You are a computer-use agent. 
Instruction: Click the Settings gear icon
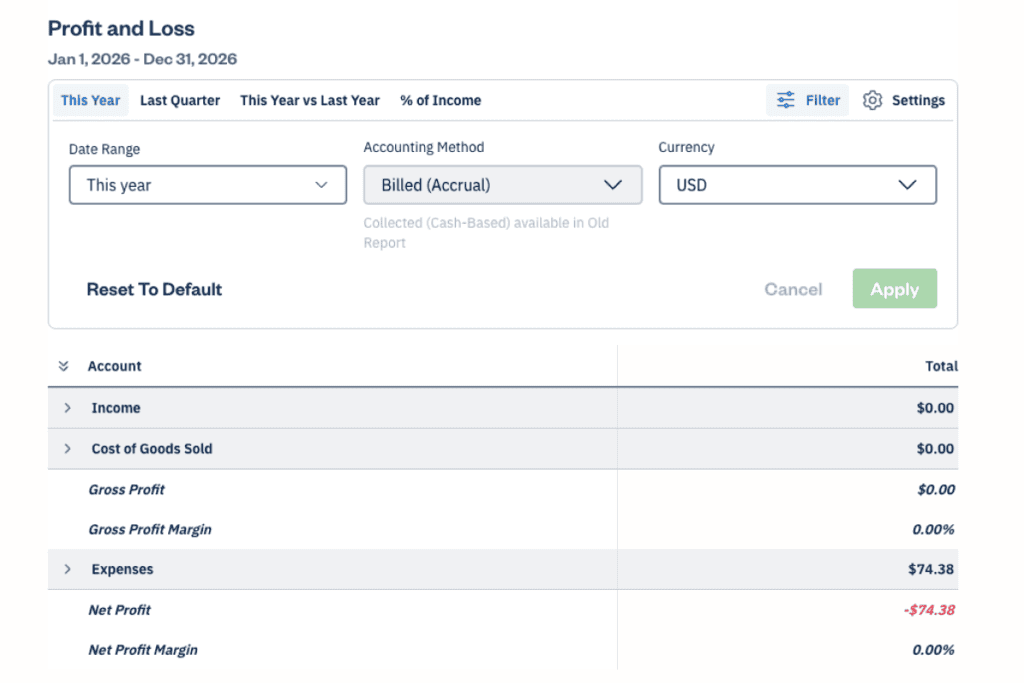click(872, 100)
